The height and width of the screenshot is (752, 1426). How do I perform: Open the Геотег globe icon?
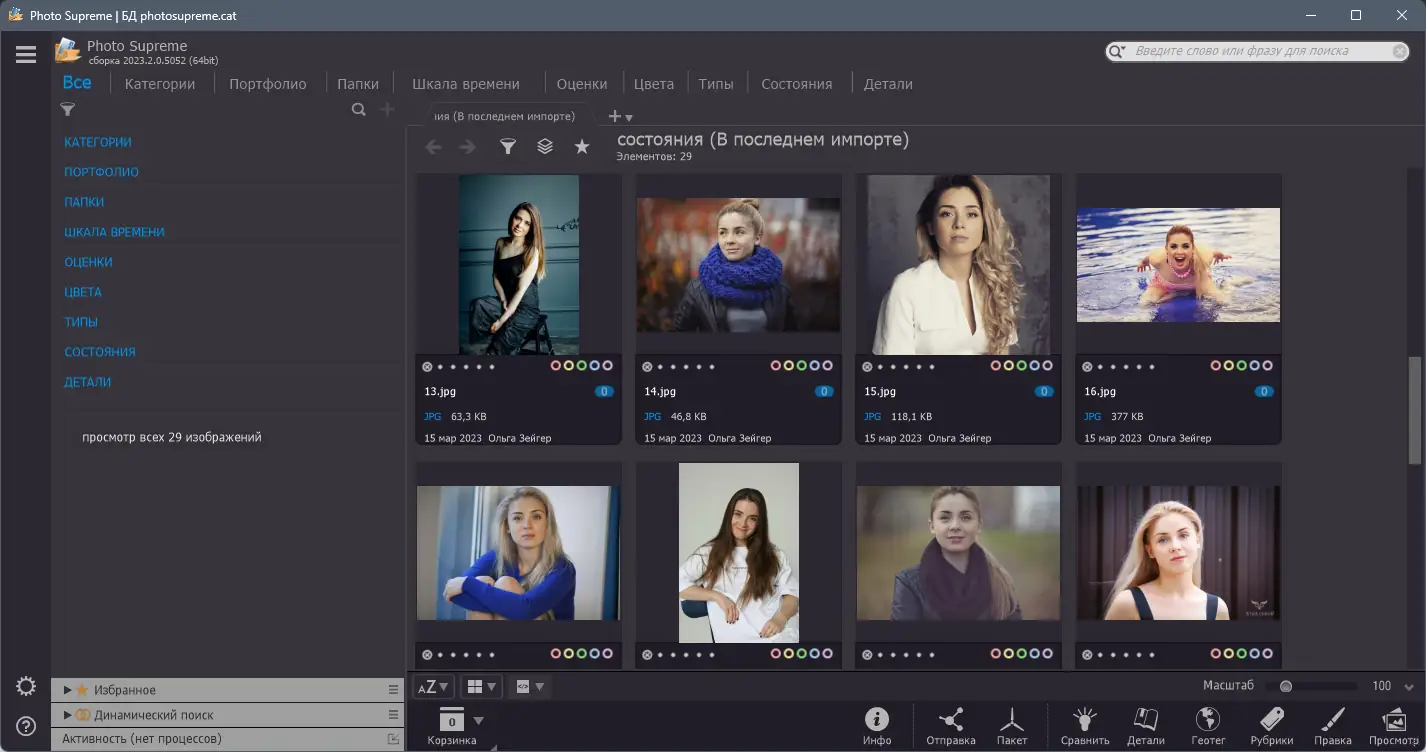pos(1207,718)
